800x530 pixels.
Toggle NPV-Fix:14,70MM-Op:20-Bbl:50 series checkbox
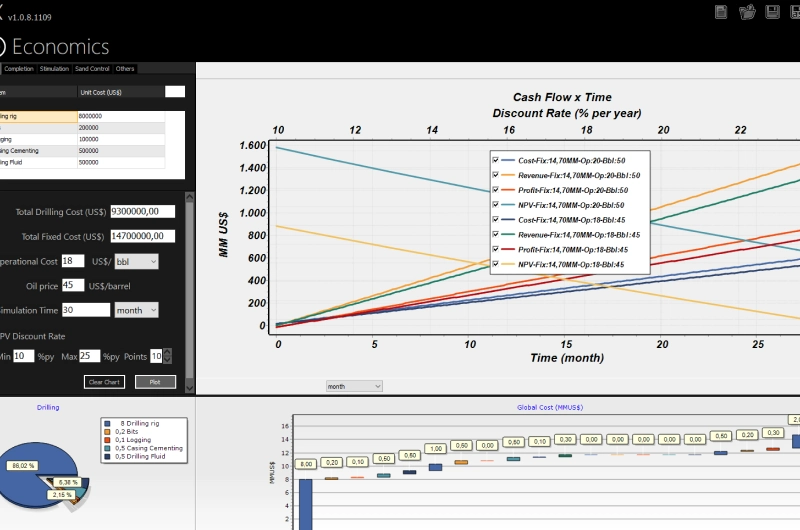[496, 205]
